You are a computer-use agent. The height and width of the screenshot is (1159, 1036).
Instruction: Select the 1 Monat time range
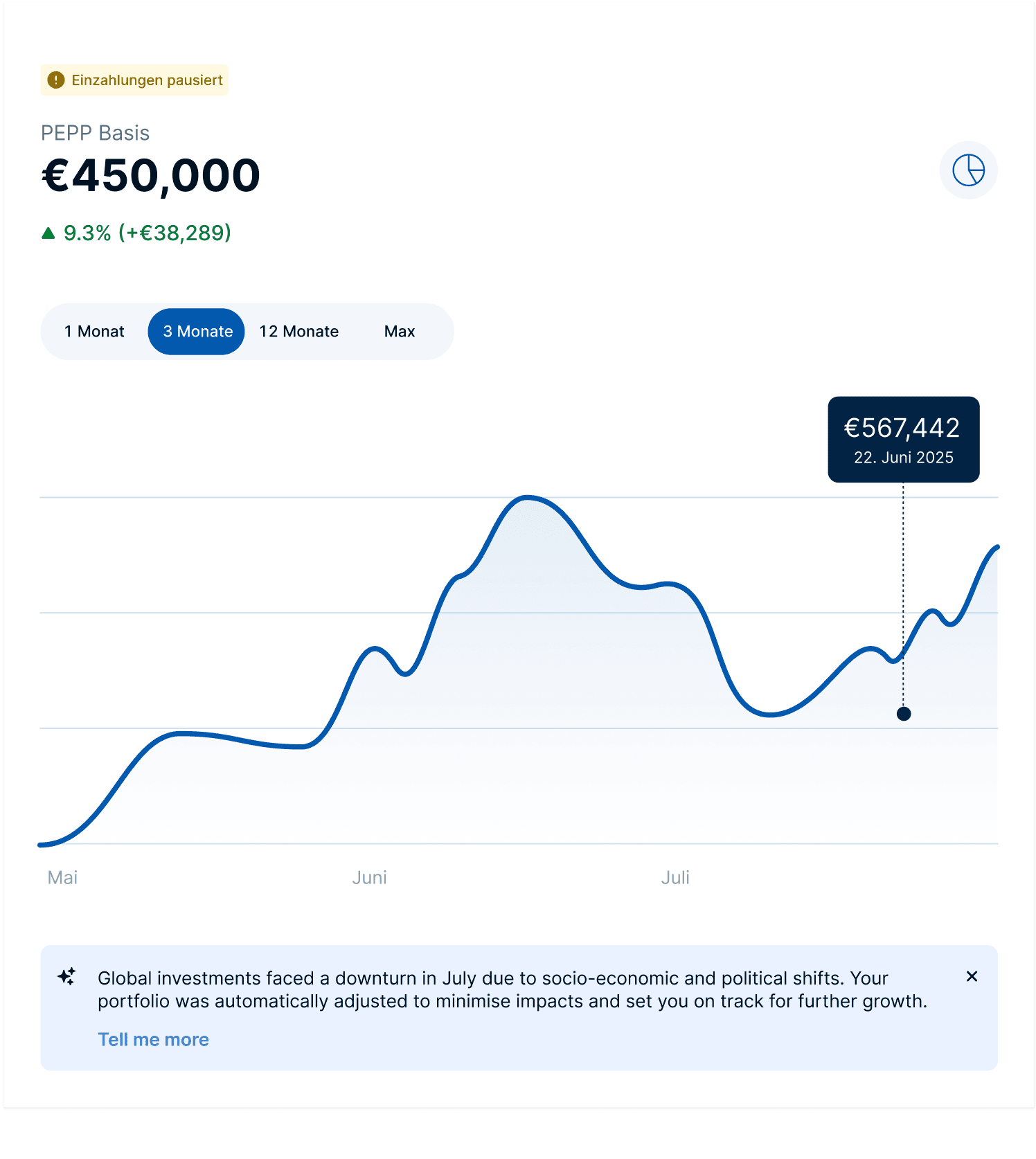coord(94,332)
